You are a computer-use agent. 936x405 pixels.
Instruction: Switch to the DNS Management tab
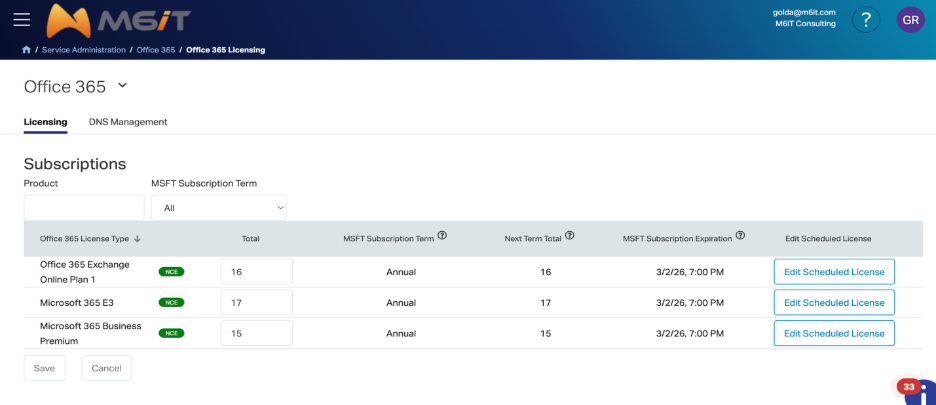coord(128,122)
